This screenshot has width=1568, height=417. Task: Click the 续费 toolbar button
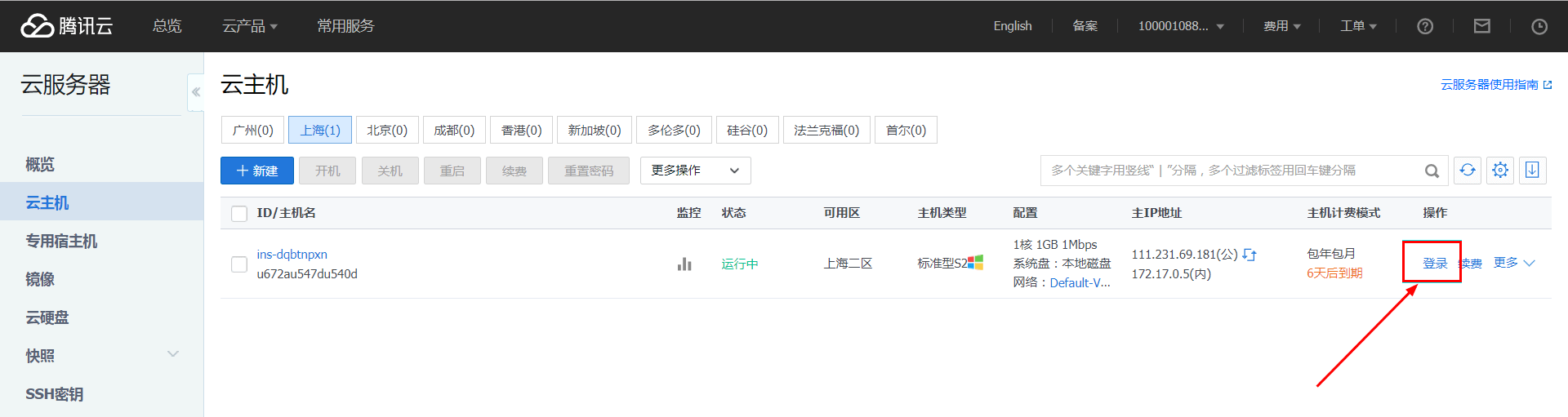point(514,171)
